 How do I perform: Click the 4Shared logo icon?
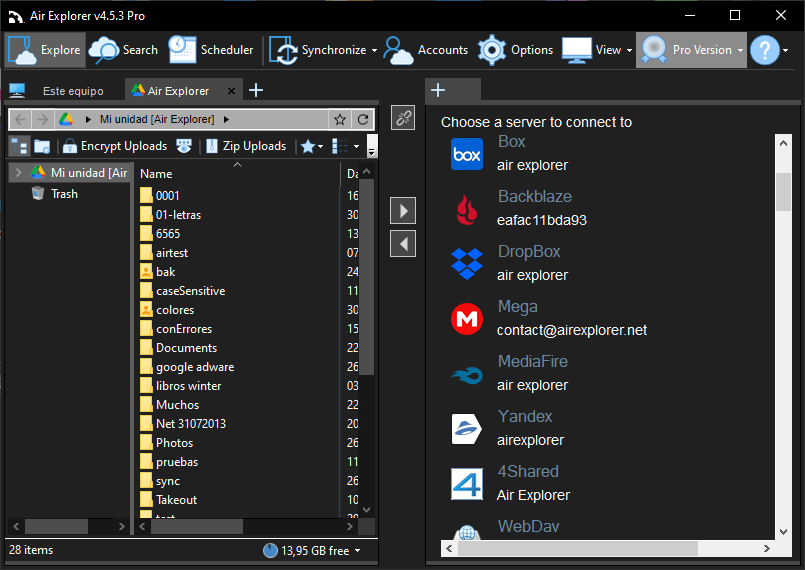[467, 484]
